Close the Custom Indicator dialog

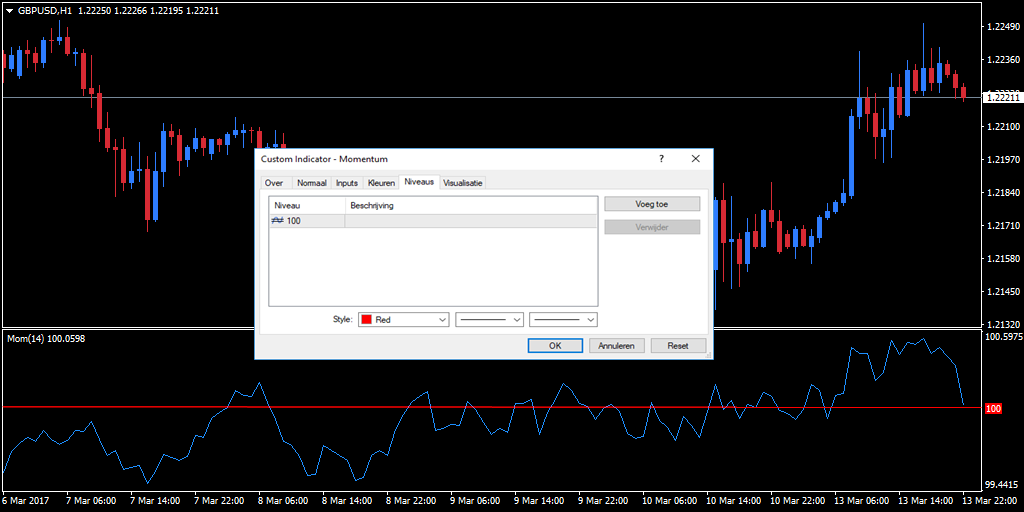tap(696, 159)
